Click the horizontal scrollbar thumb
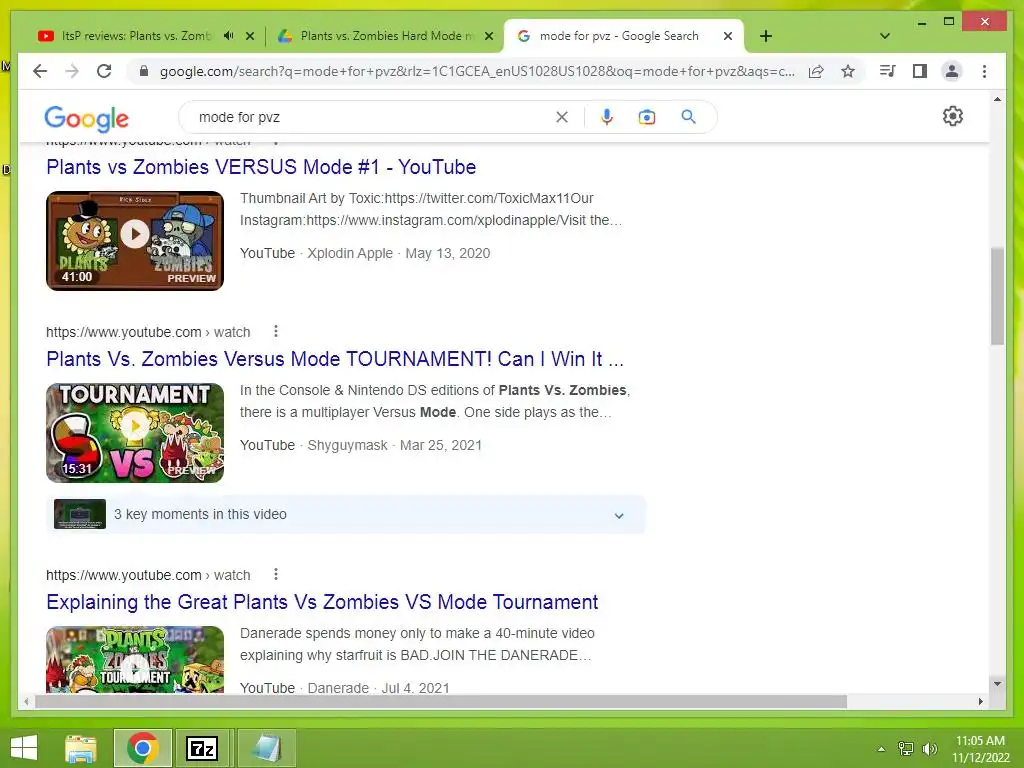 (441, 701)
